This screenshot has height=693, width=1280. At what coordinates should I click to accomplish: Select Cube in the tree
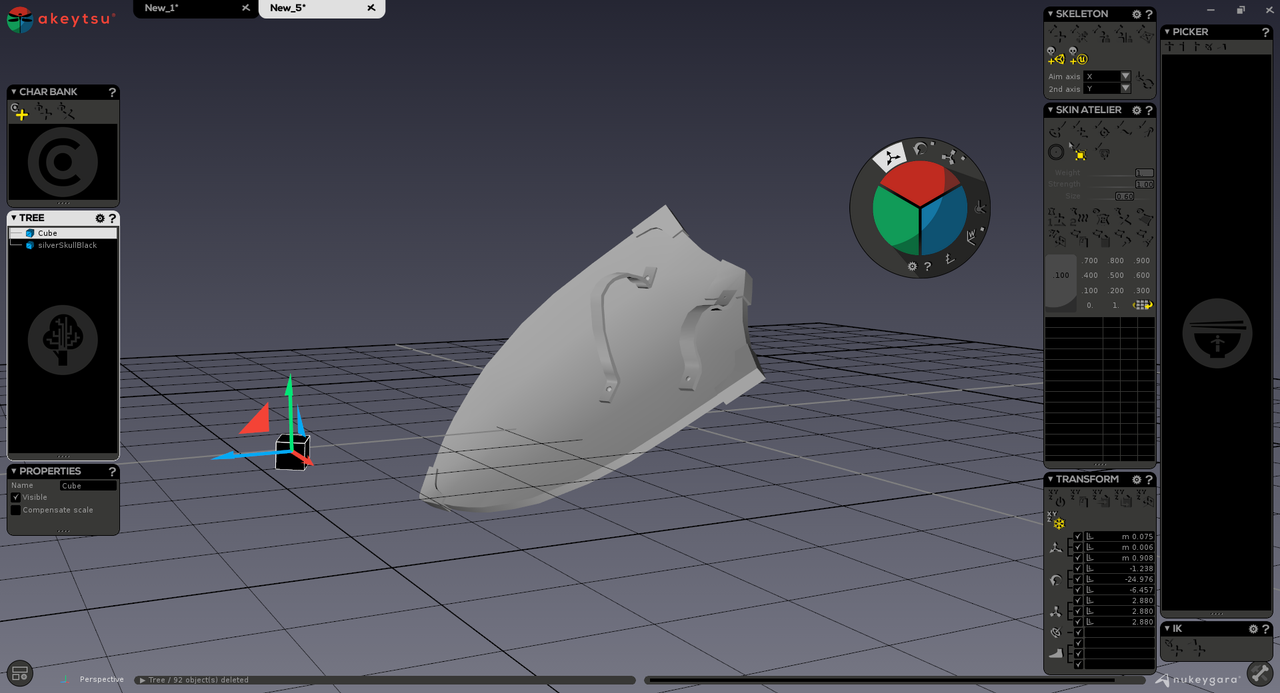[63, 233]
